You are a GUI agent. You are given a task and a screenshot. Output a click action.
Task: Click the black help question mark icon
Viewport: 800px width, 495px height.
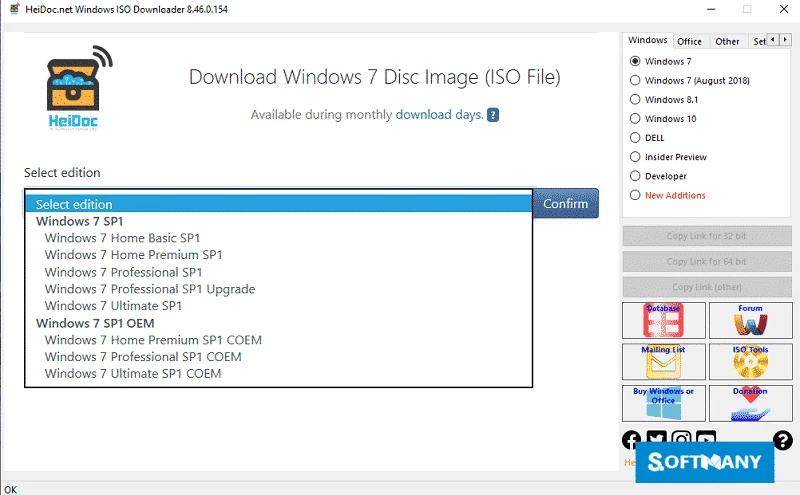click(x=783, y=440)
